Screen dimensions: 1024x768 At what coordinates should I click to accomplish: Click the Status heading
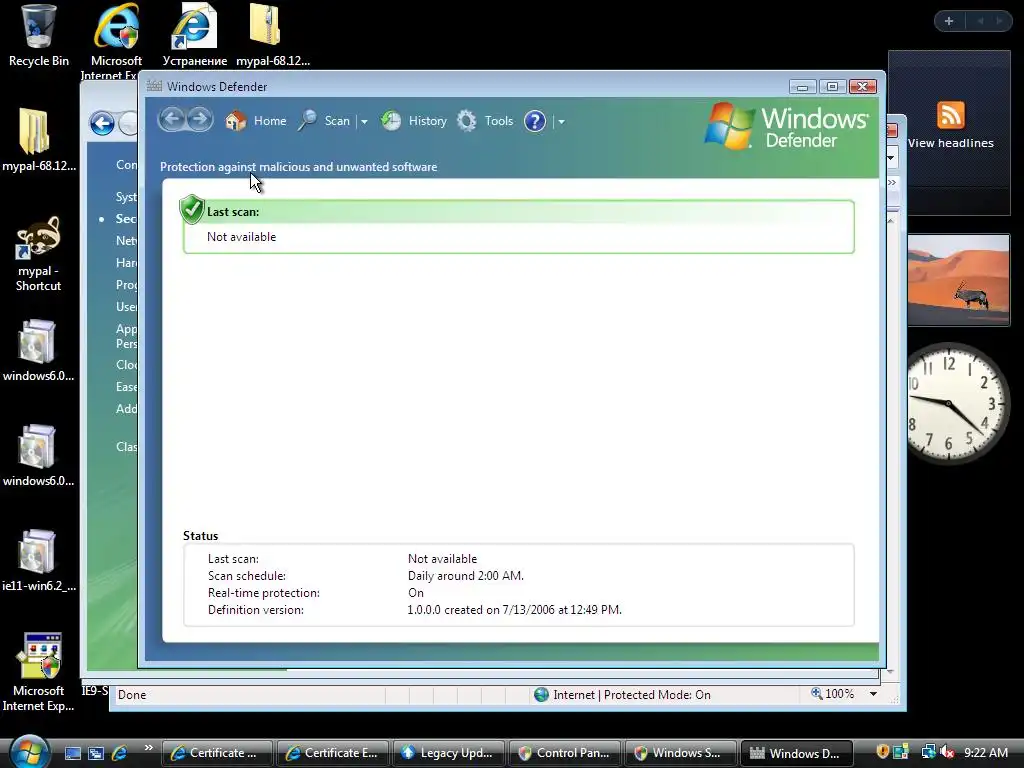pos(200,536)
